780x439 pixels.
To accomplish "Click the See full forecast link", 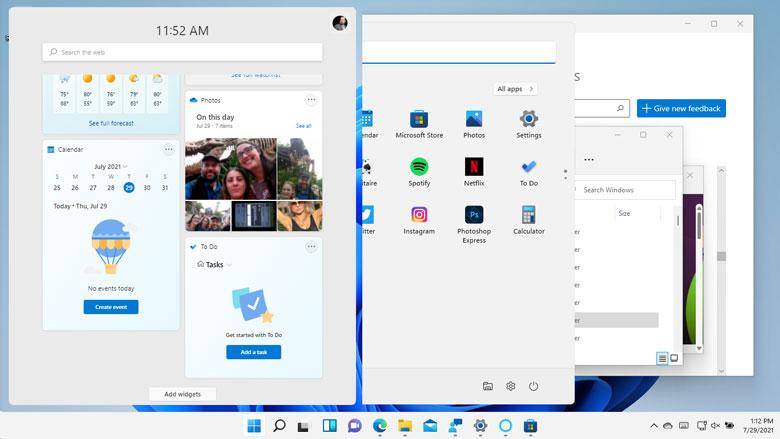I will pos(110,123).
